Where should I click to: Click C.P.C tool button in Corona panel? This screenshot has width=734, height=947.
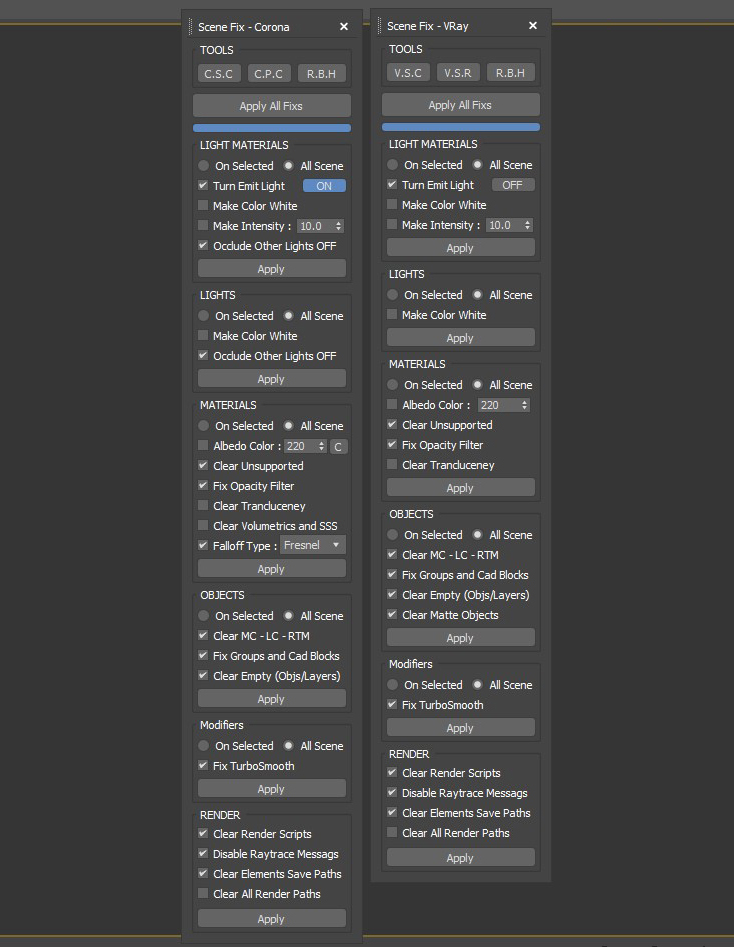tap(269, 74)
